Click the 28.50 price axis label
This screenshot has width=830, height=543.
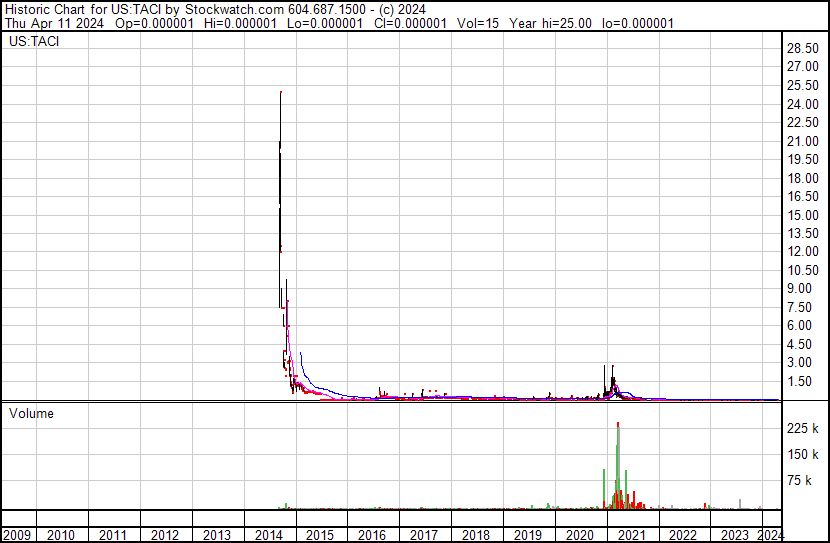click(x=803, y=49)
